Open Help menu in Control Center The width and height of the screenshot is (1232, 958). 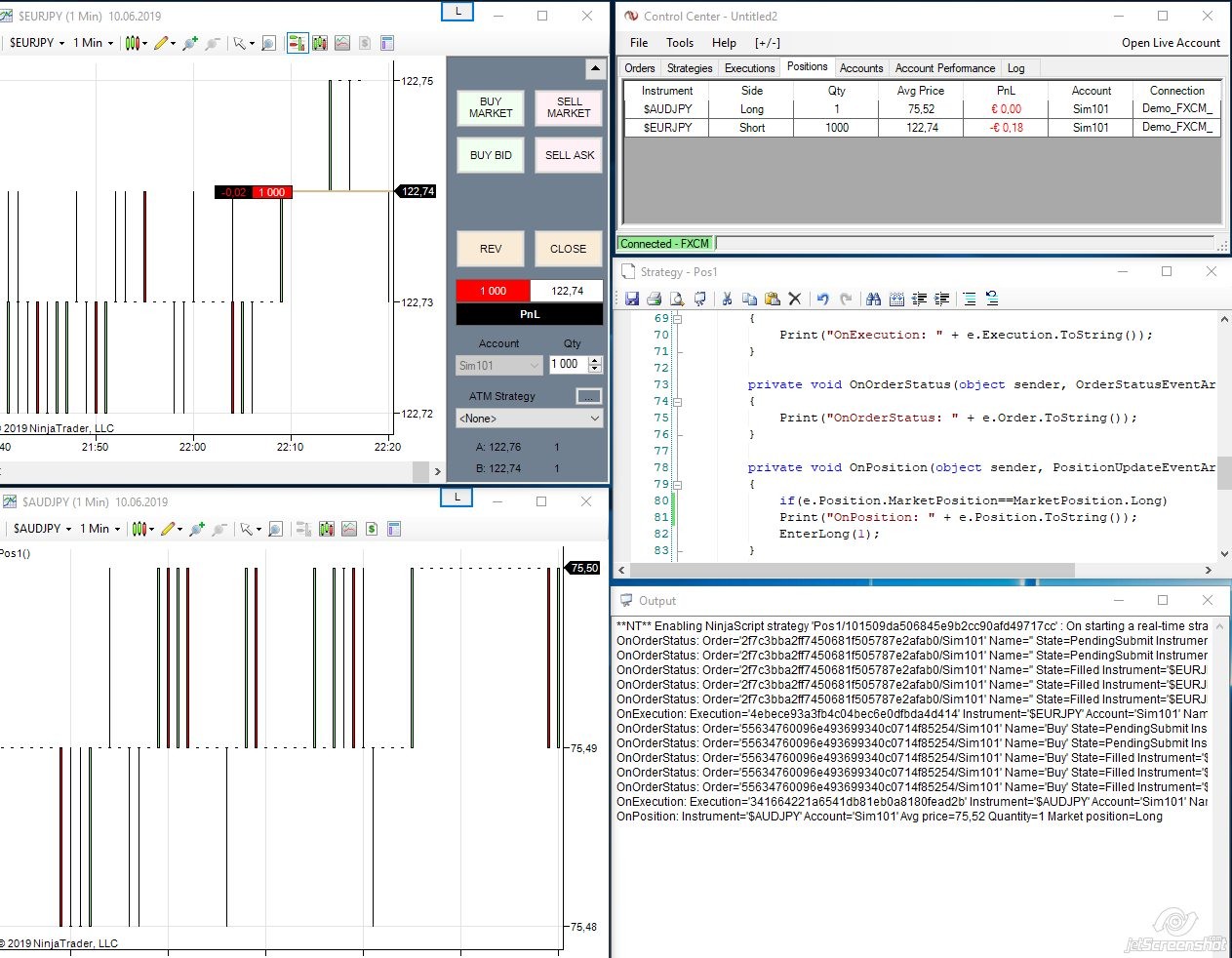(x=724, y=43)
